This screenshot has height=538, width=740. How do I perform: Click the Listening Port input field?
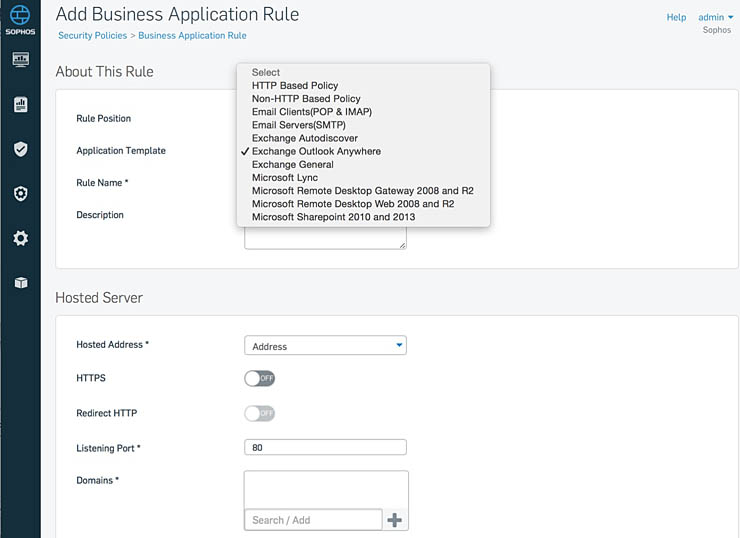tap(325, 448)
